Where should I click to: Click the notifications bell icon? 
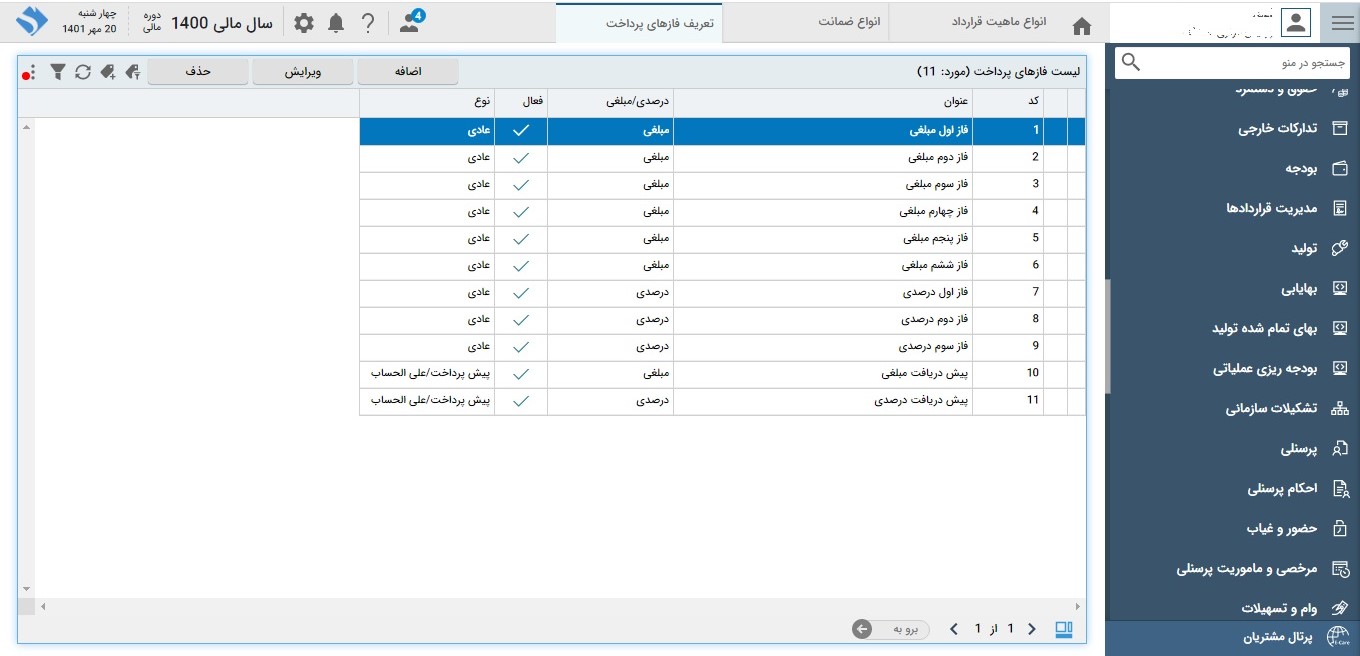tap(336, 23)
